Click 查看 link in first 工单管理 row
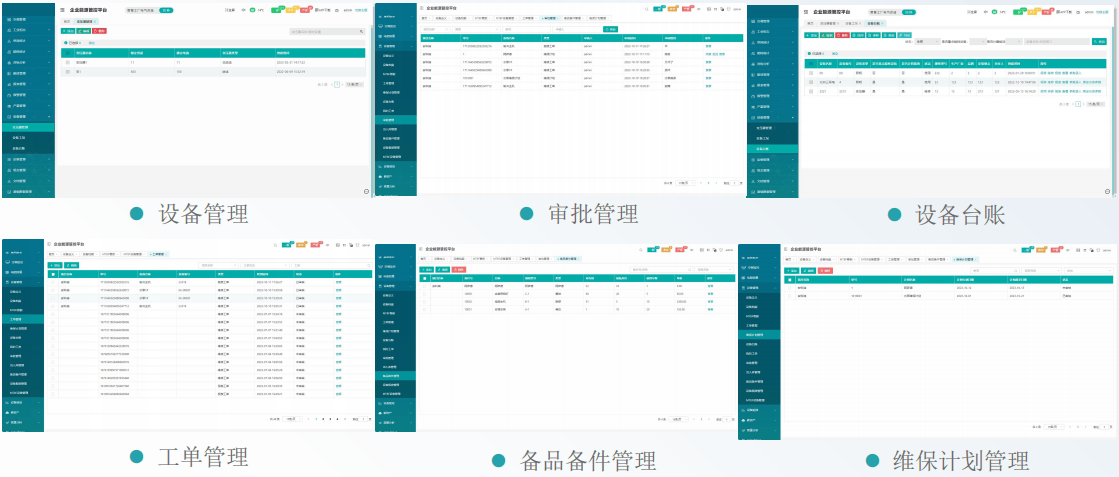1119x477 pixels. [338, 282]
